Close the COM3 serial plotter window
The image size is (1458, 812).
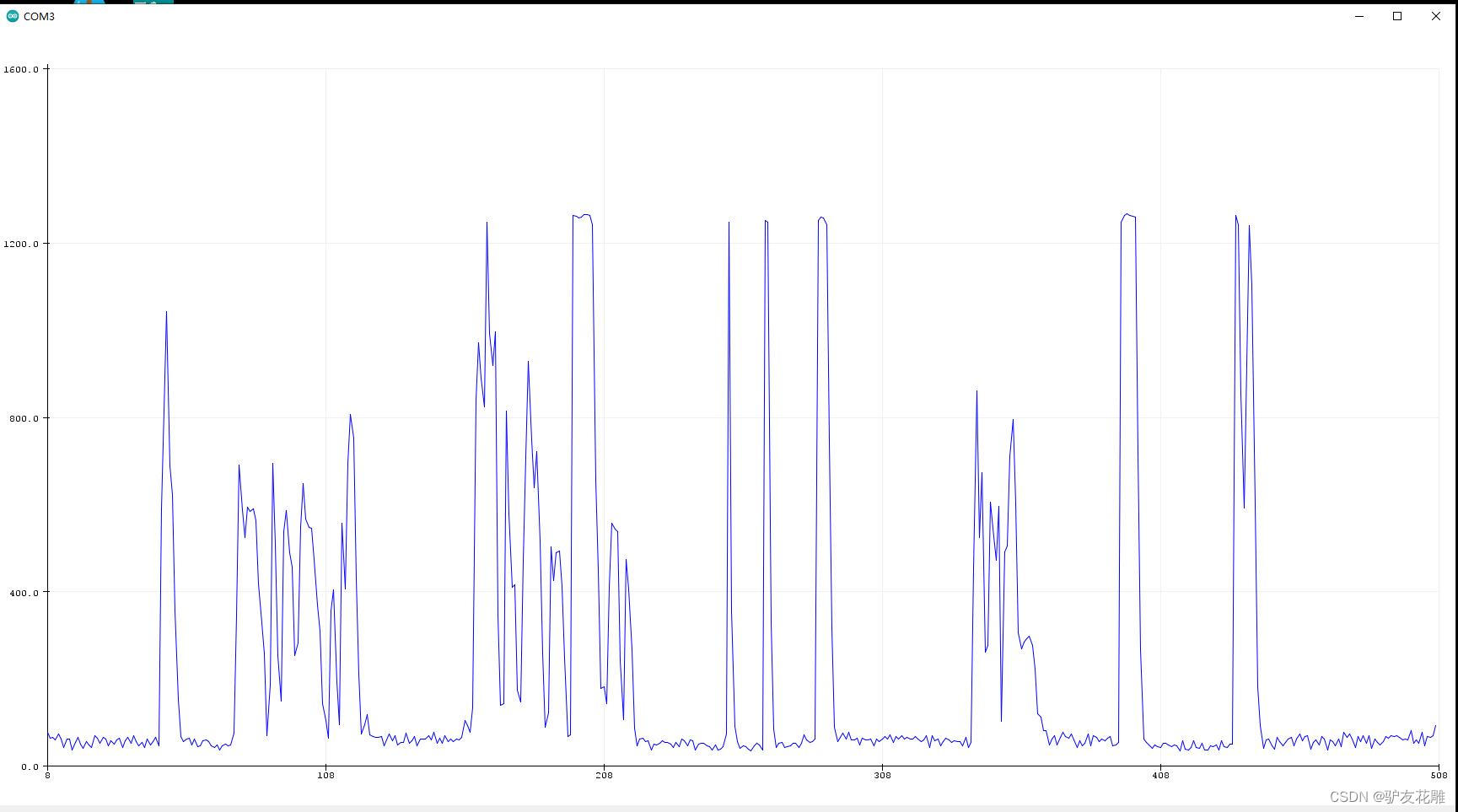[x=1436, y=16]
